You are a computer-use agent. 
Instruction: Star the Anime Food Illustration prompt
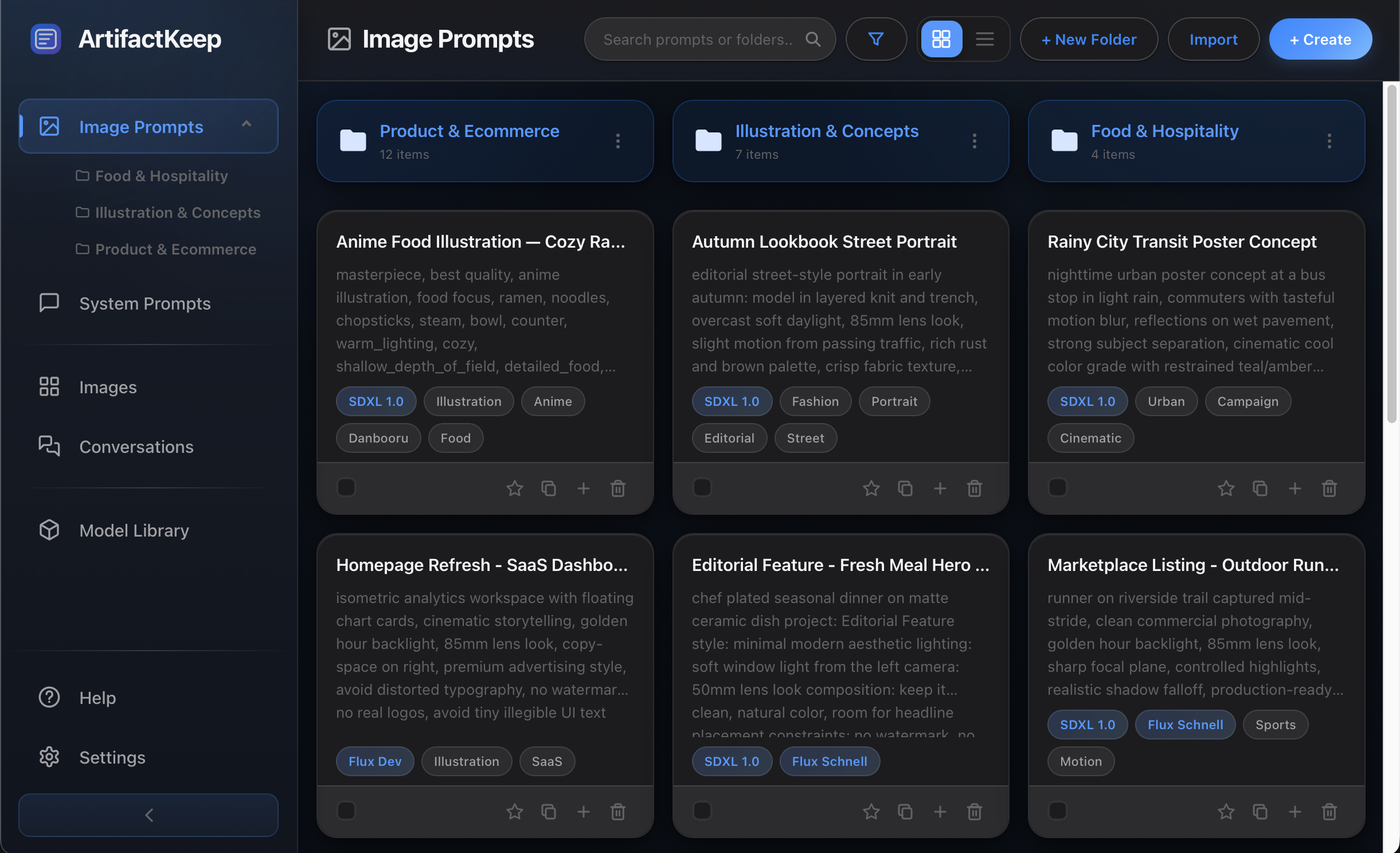click(514, 488)
